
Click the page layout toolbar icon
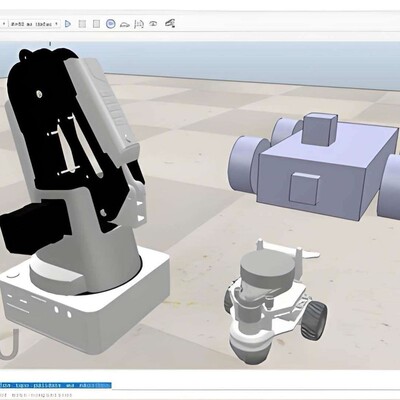tap(139, 24)
